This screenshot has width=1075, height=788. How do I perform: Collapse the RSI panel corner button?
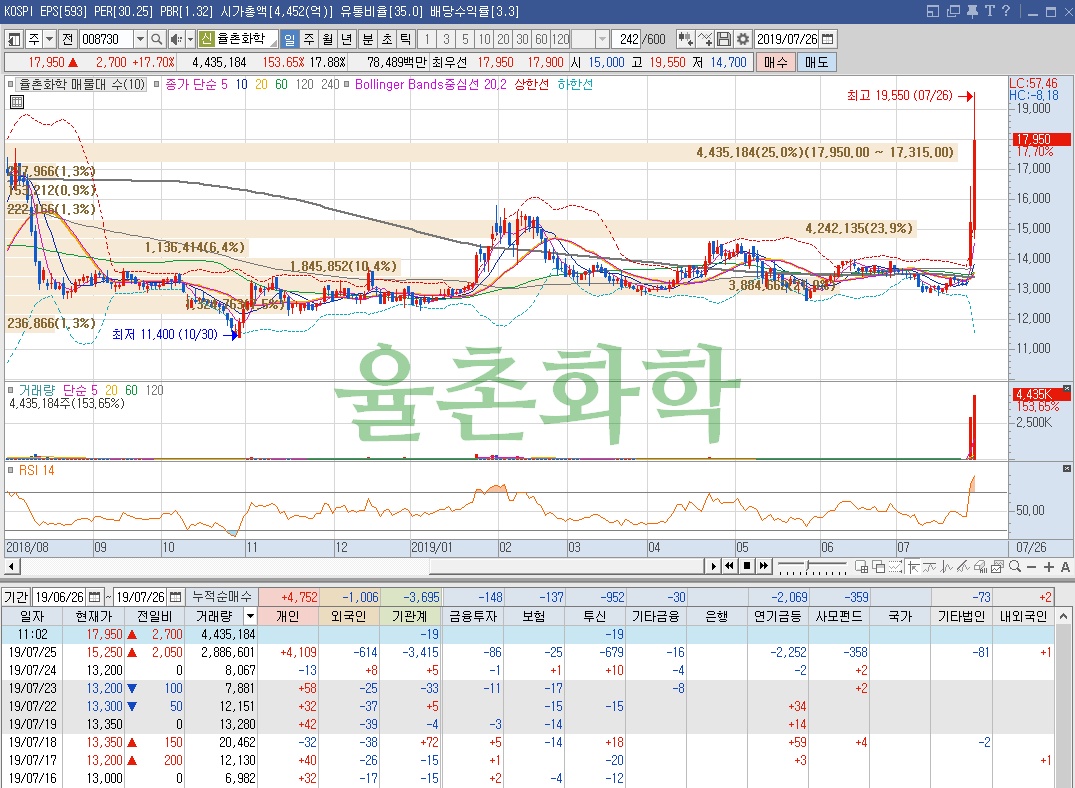[x=1067, y=468]
